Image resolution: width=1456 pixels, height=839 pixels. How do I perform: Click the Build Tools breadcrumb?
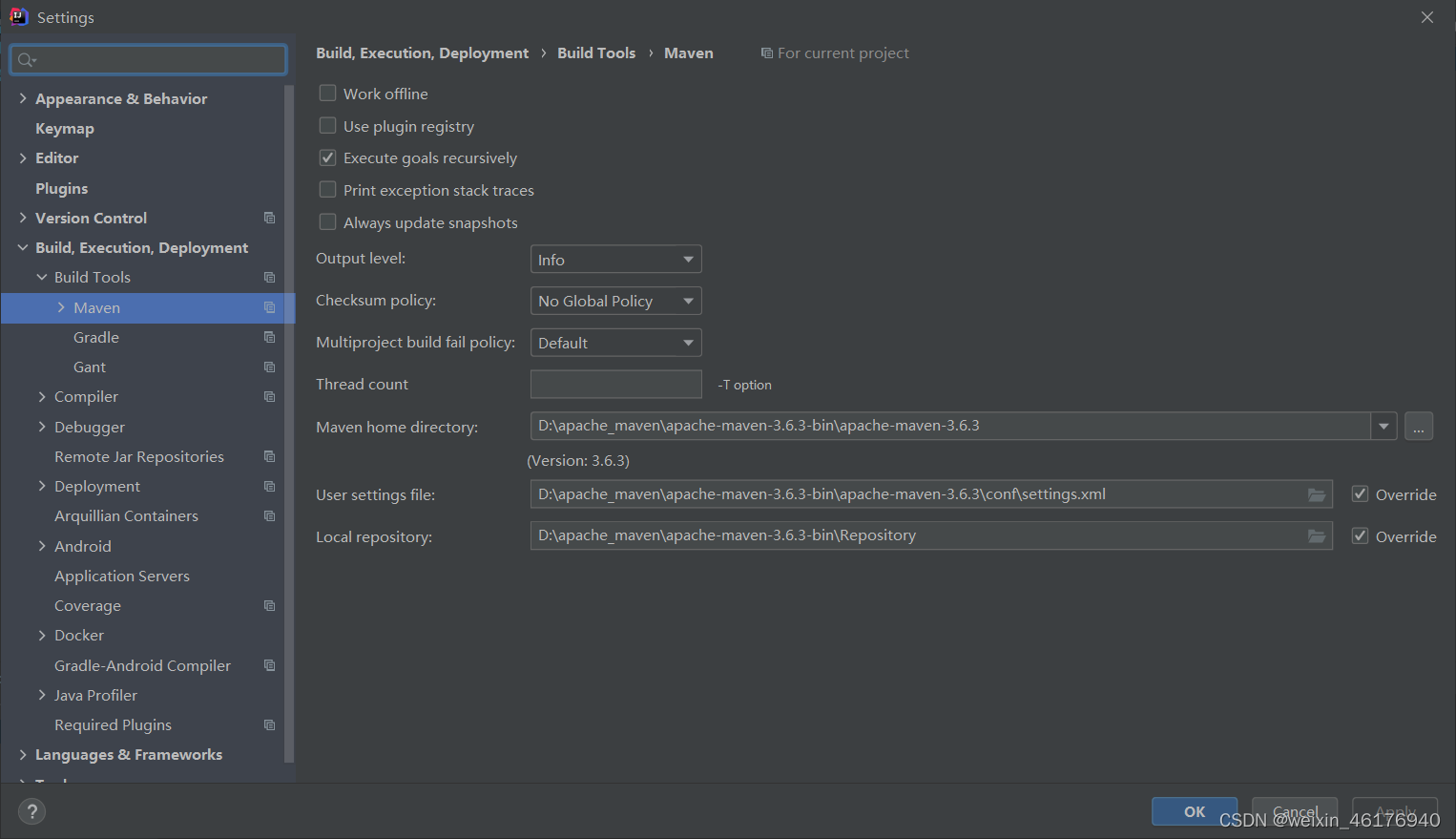click(x=596, y=52)
